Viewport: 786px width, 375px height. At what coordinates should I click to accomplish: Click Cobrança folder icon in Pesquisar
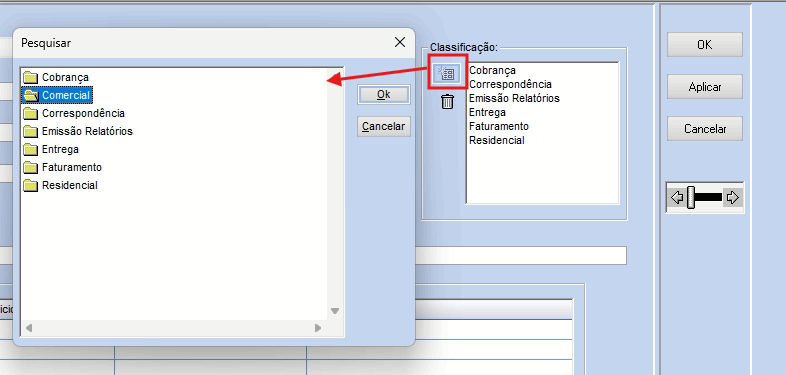point(31,77)
